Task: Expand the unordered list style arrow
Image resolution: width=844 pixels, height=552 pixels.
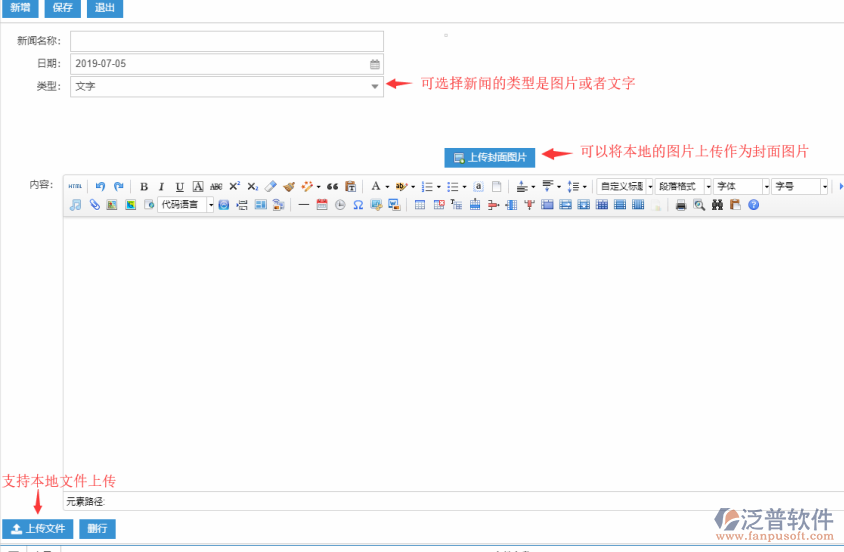Action: tap(465, 187)
